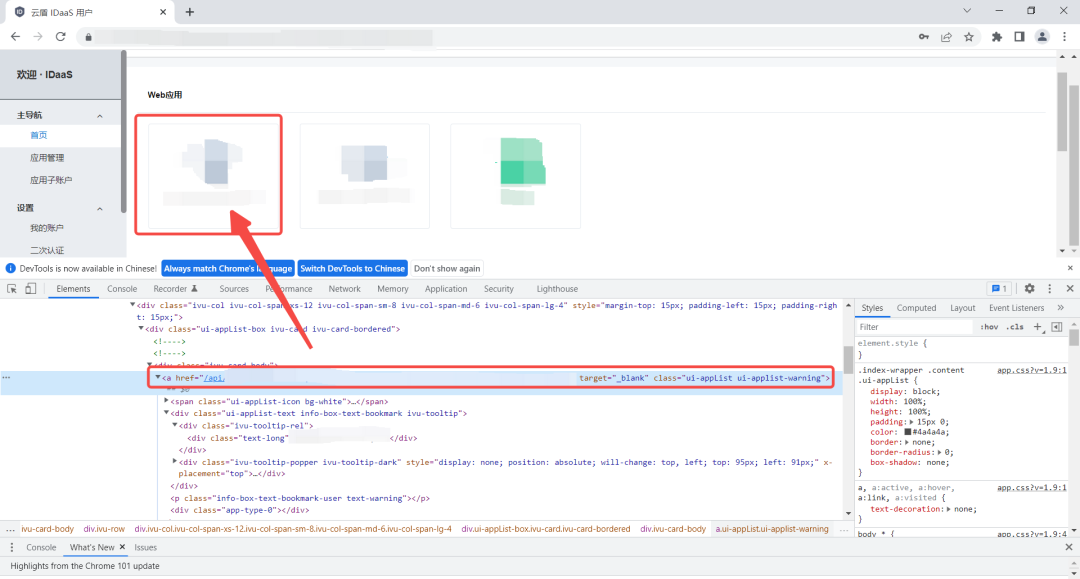Collapse the 设置 sidebar section

pyautogui.click(x=100, y=209)
